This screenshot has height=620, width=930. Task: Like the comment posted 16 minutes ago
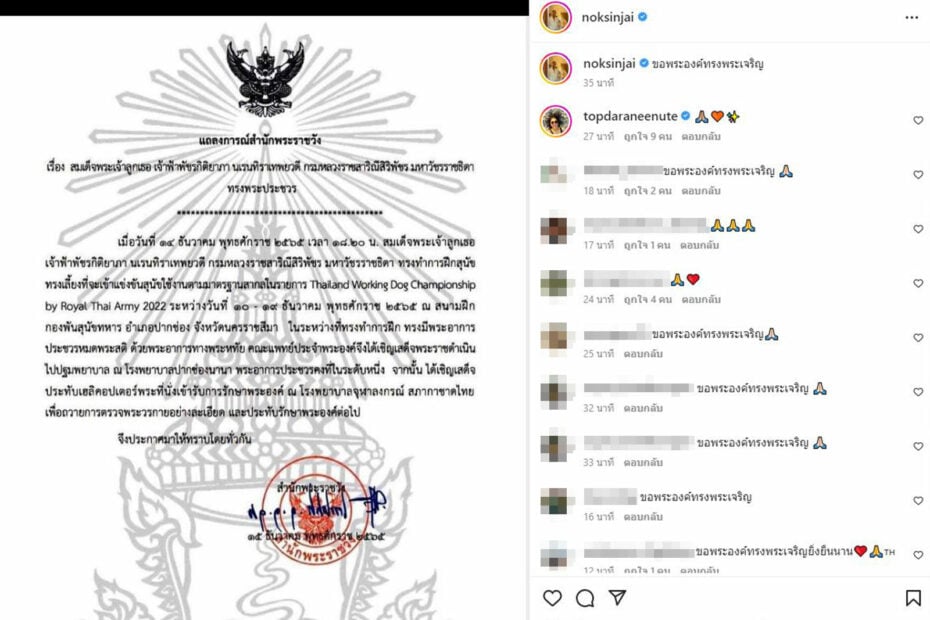[x=918, y=501]
